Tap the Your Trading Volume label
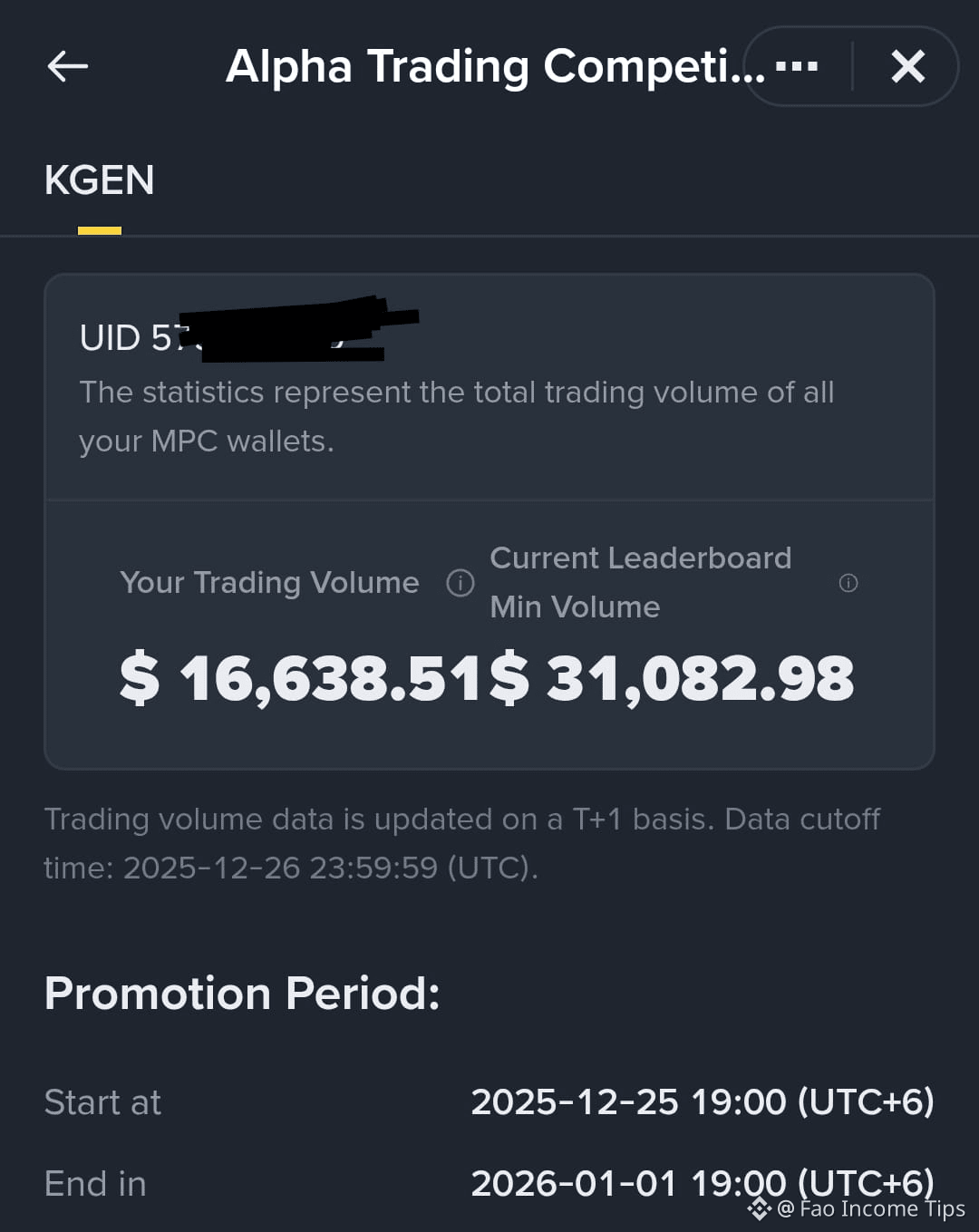Image resolution: width=979 pixels, height=1232 pixels. point(269,582)
